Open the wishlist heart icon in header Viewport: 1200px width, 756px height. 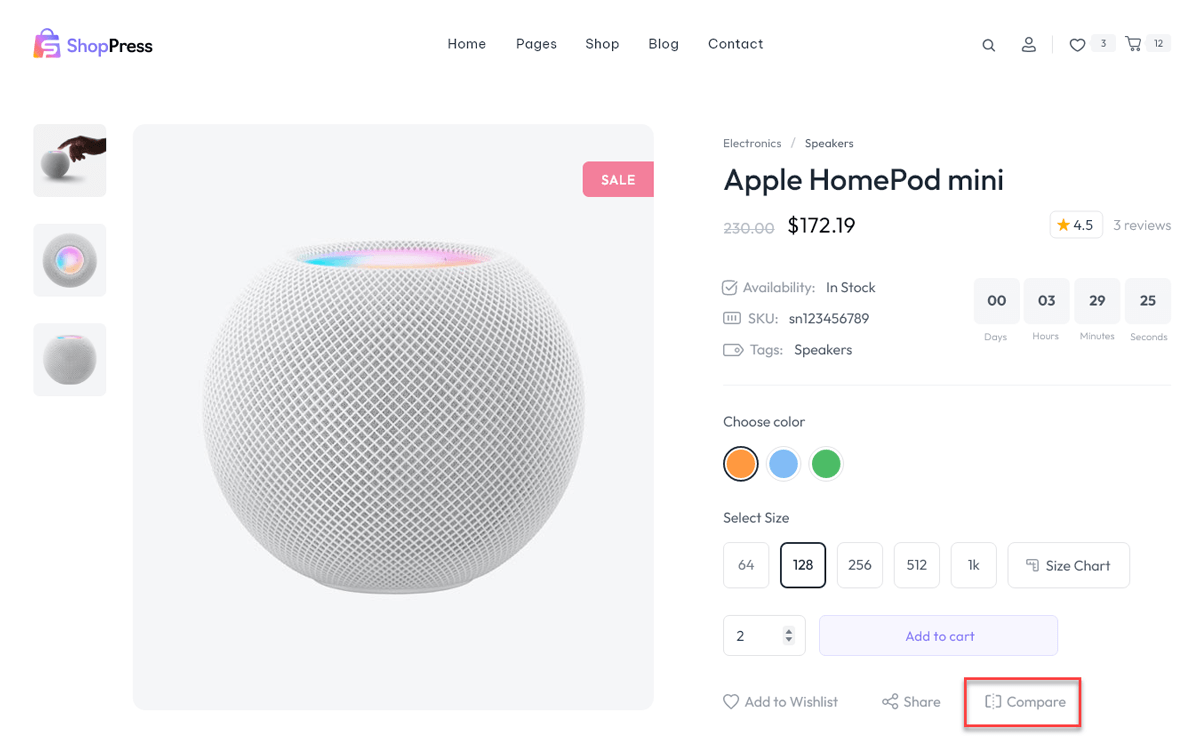pyautogui.click(x=1077, y=45)
